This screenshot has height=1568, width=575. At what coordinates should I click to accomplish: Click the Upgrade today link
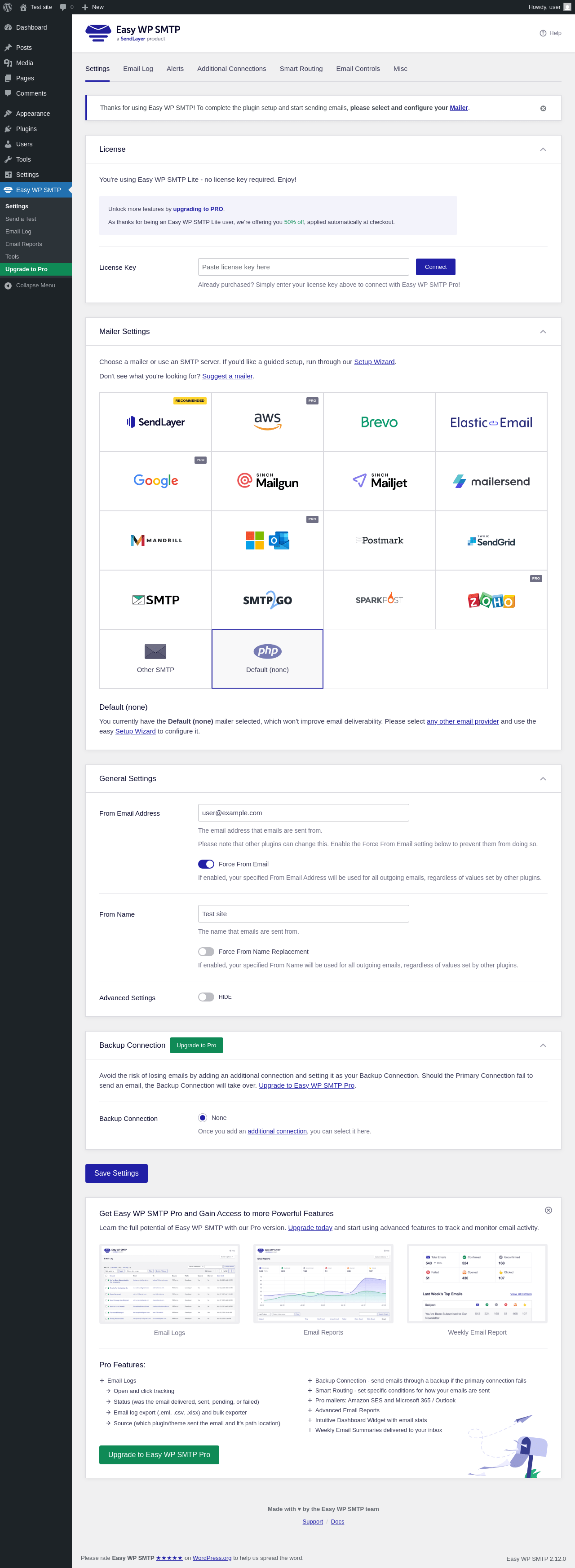(x=310, y=1228)
